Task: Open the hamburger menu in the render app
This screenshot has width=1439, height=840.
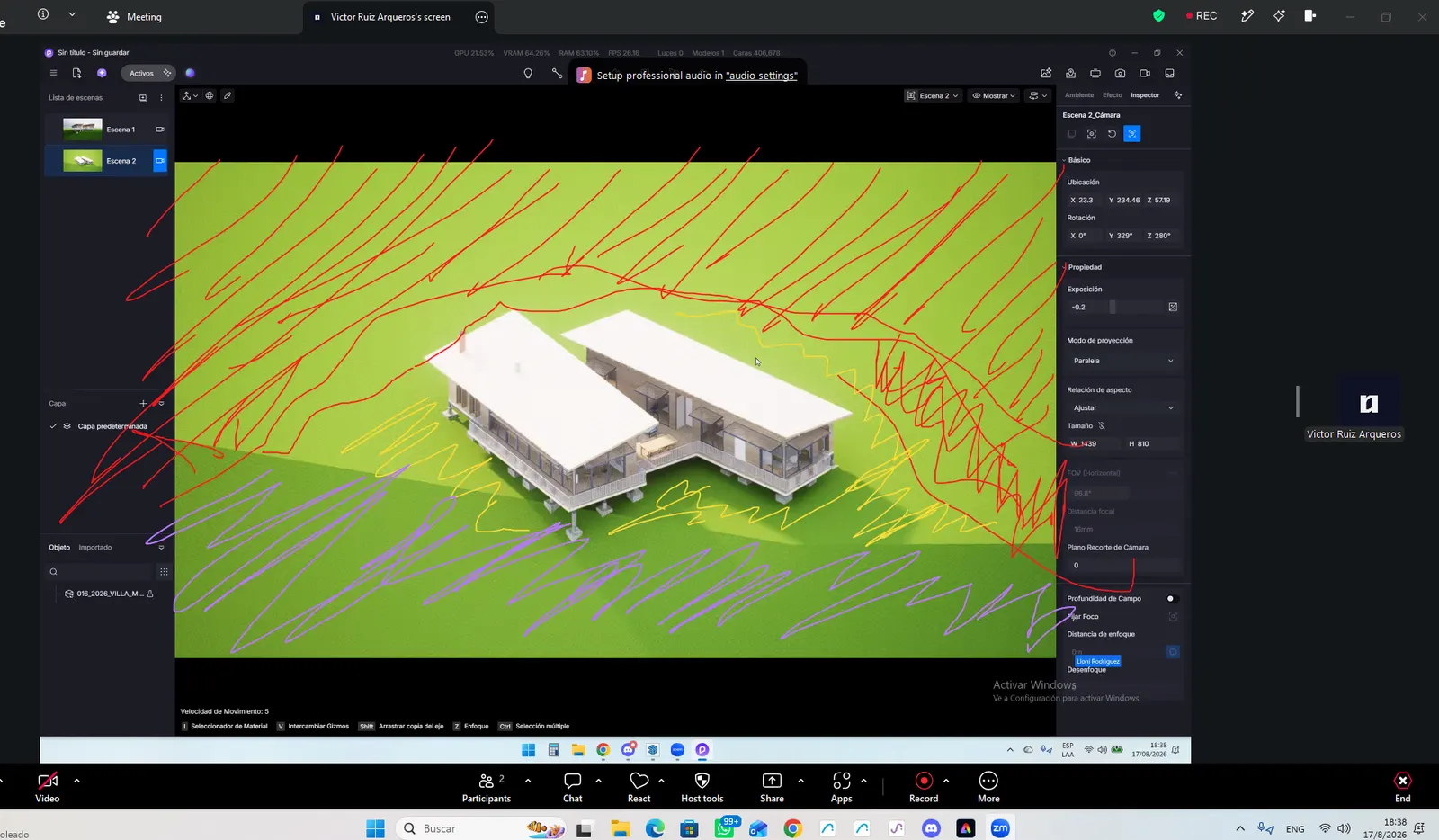Action: pos(53,73)
